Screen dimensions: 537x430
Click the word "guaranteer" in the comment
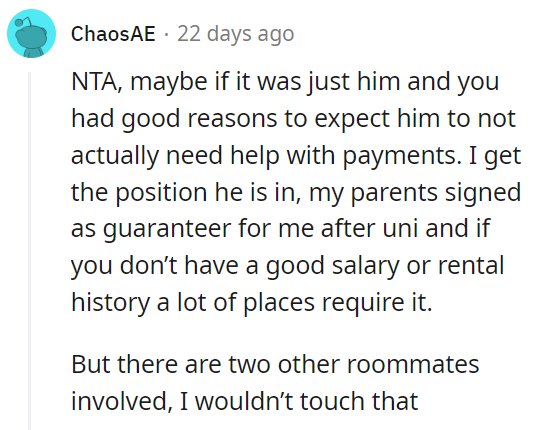(x=167, y=229)
